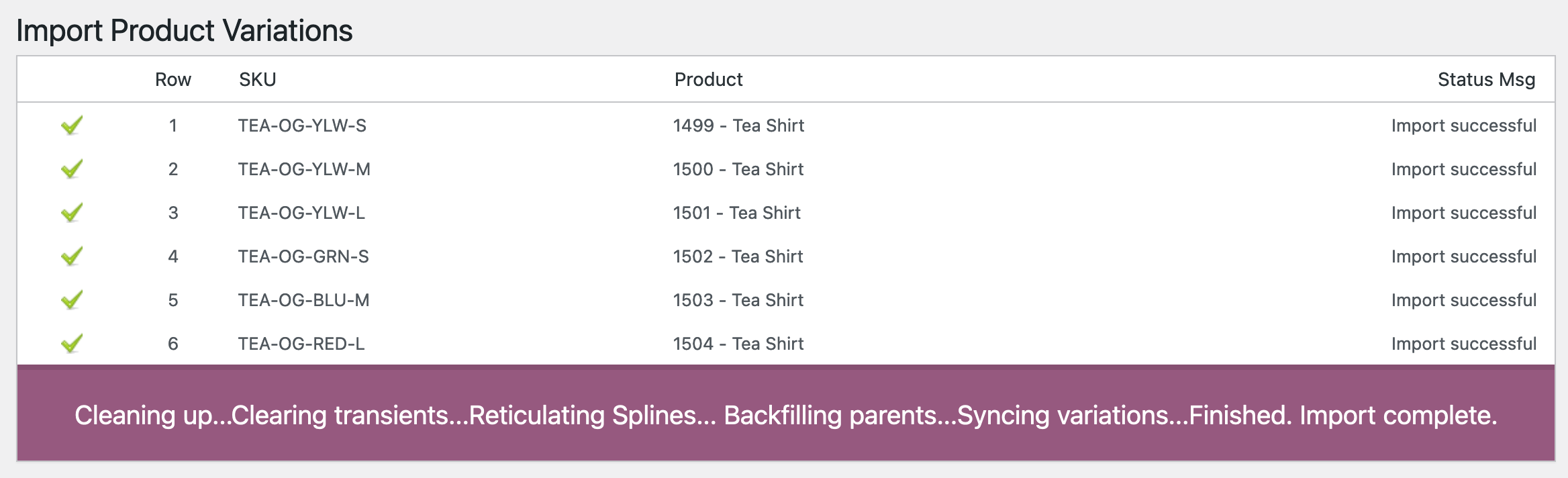Click the Import Product Variations heading

click(184, 30)
